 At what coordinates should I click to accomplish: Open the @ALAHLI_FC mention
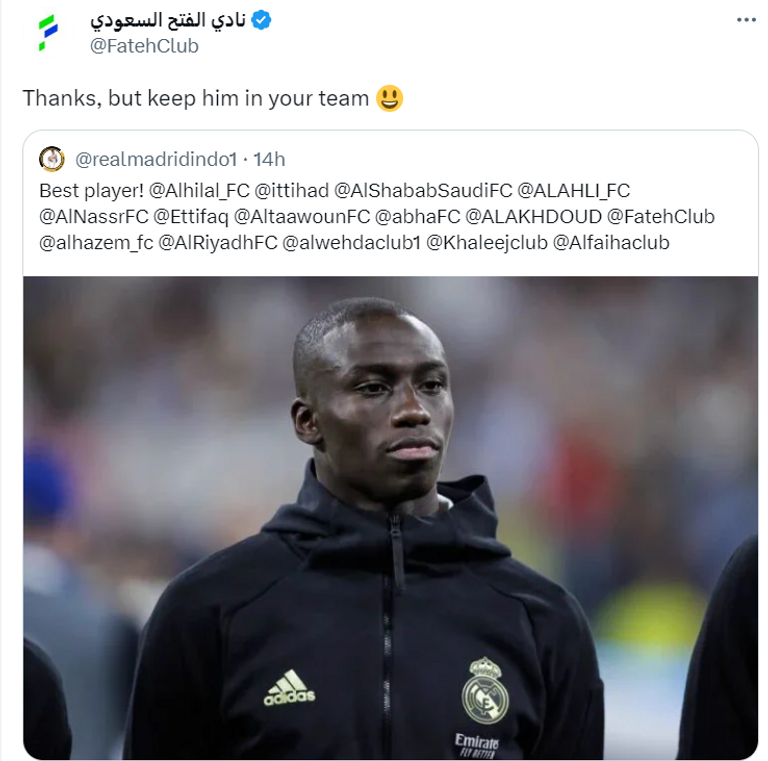[x=574, y=190]
